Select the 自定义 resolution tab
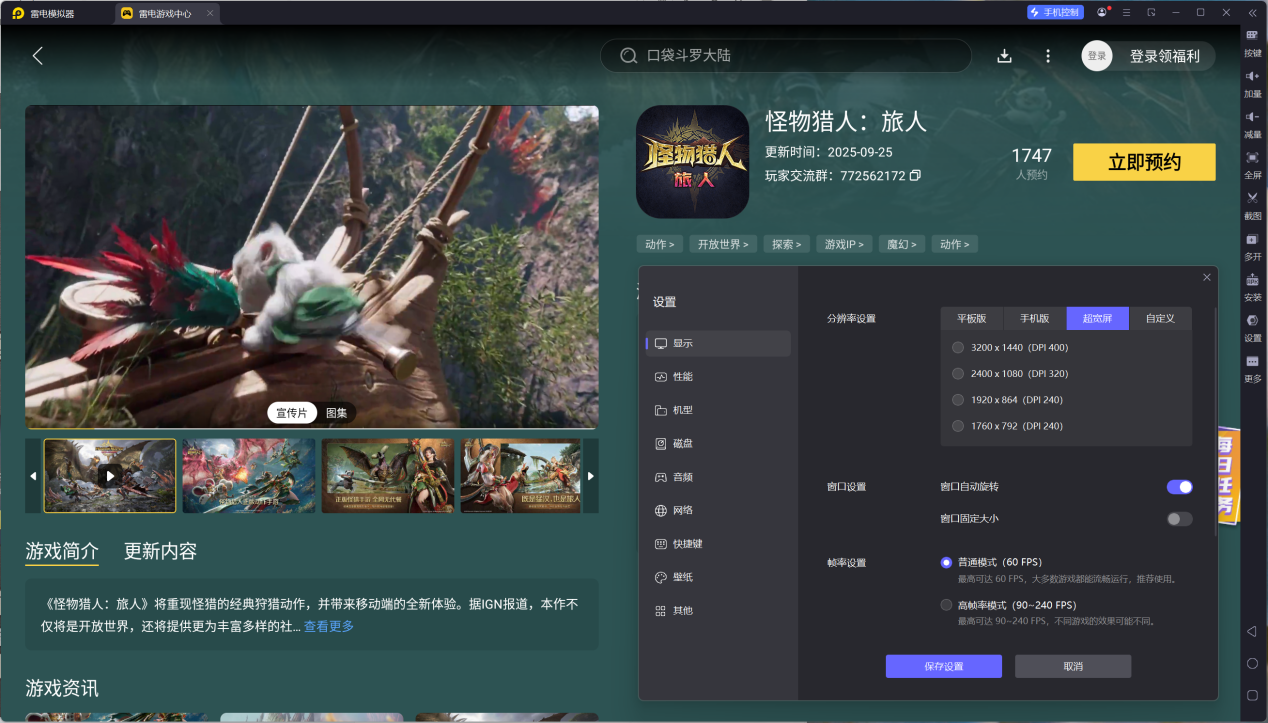 click(1160, 318)
